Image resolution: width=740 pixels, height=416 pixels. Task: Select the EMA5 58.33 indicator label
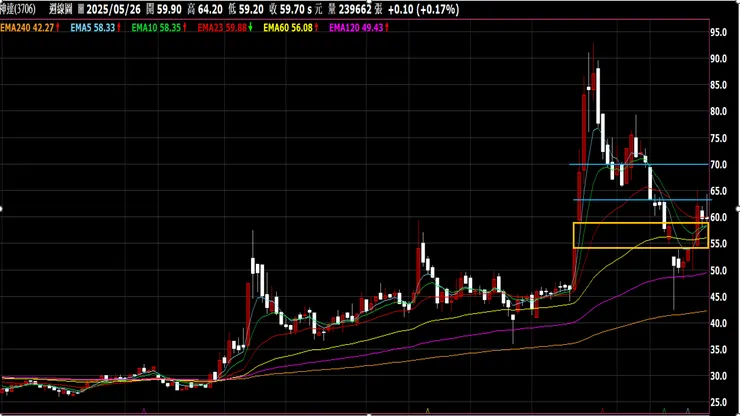click(x=92, y=28)
